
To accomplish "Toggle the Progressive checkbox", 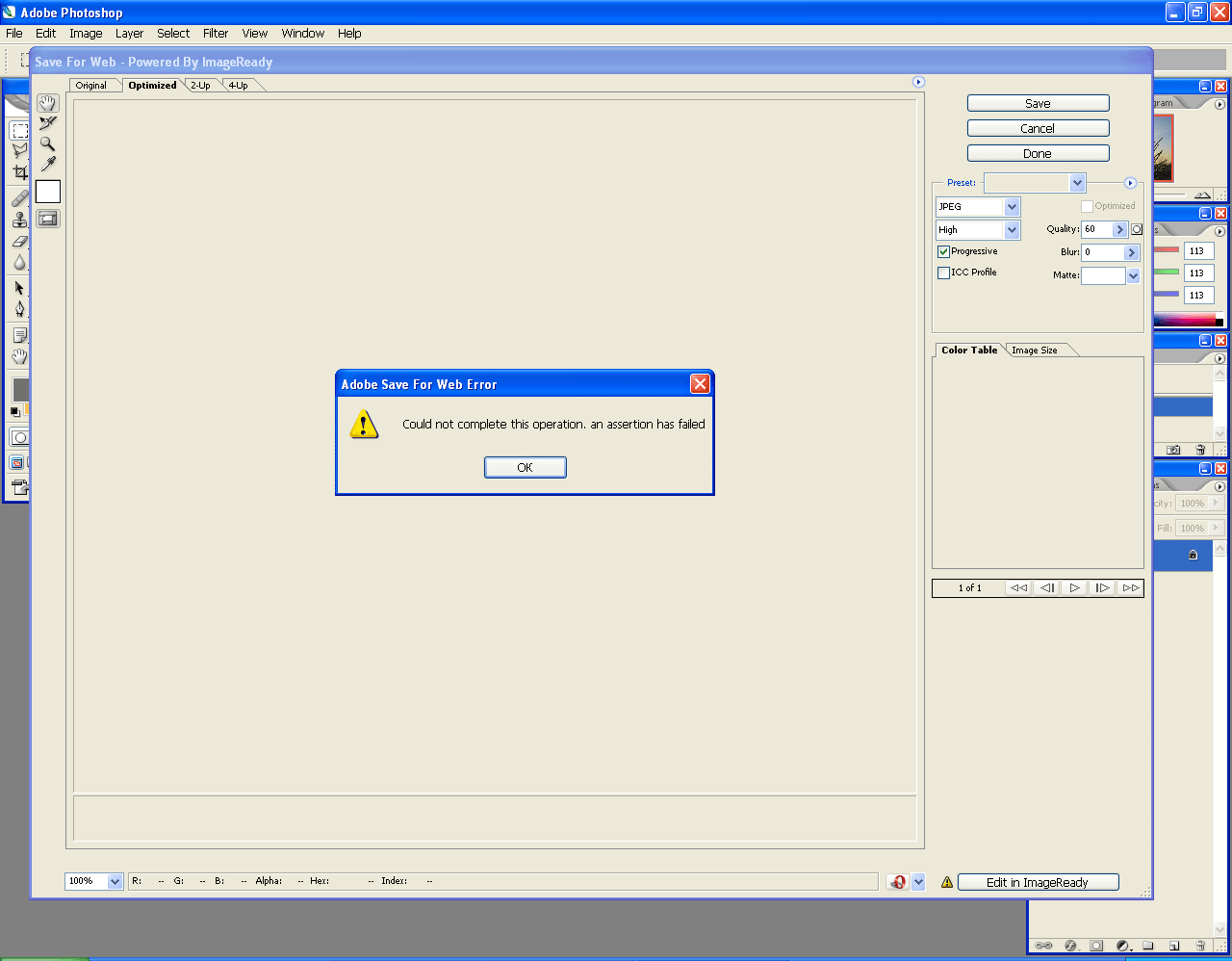I will click(x=943, y=251).
